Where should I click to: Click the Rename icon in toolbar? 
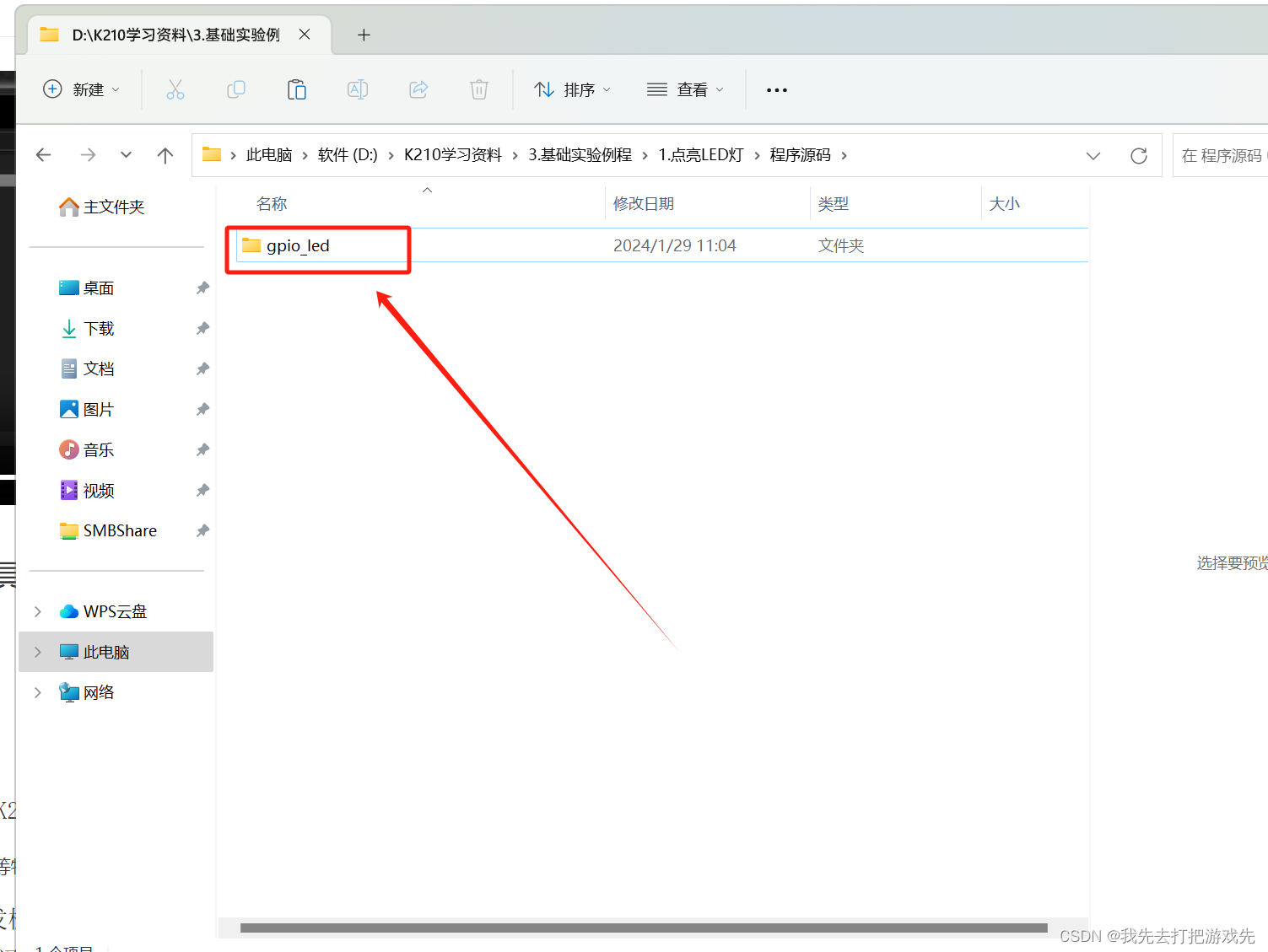[x=358, y=89]
